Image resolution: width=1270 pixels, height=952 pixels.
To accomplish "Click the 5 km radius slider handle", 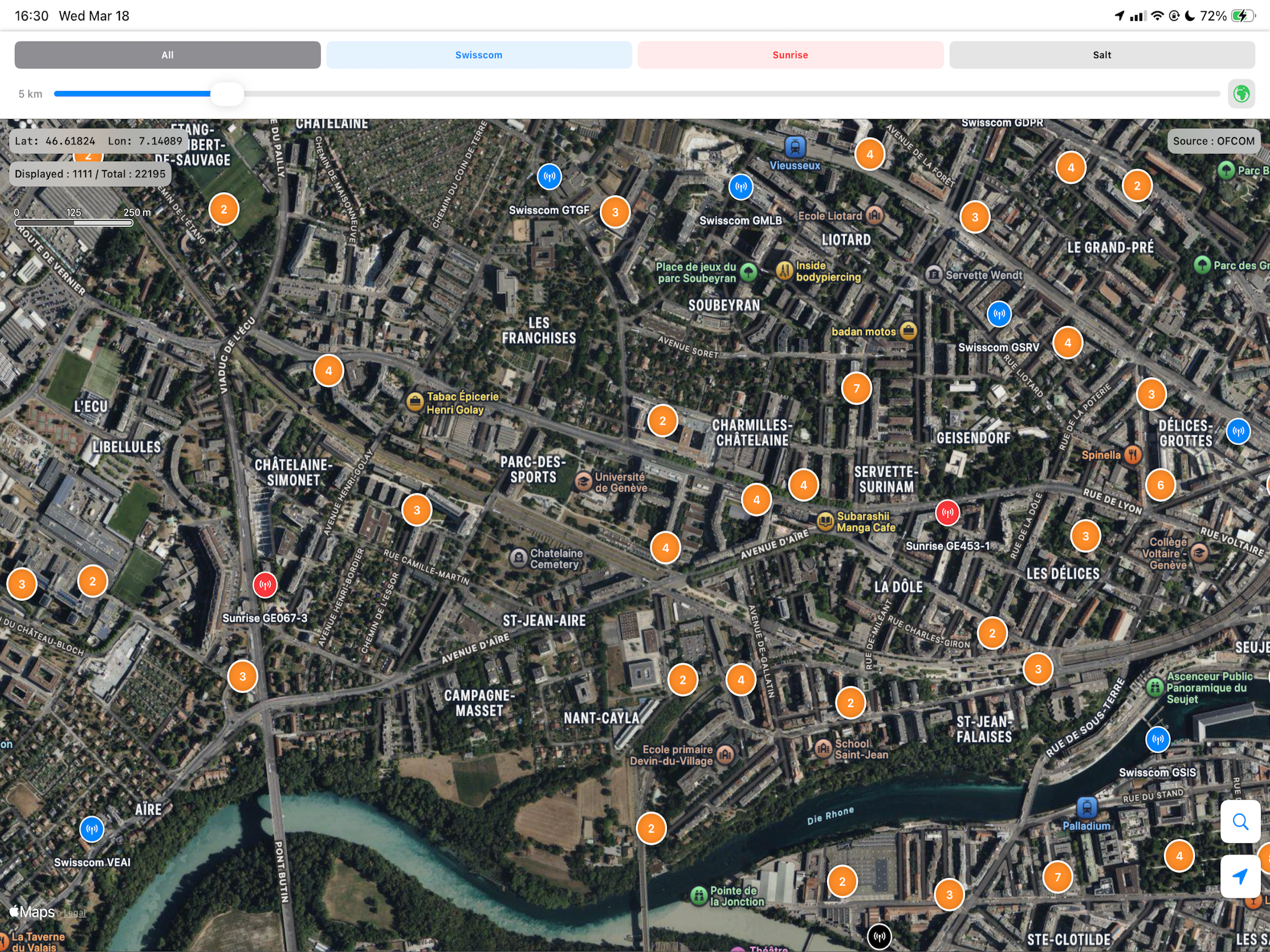I will (227, 93).
